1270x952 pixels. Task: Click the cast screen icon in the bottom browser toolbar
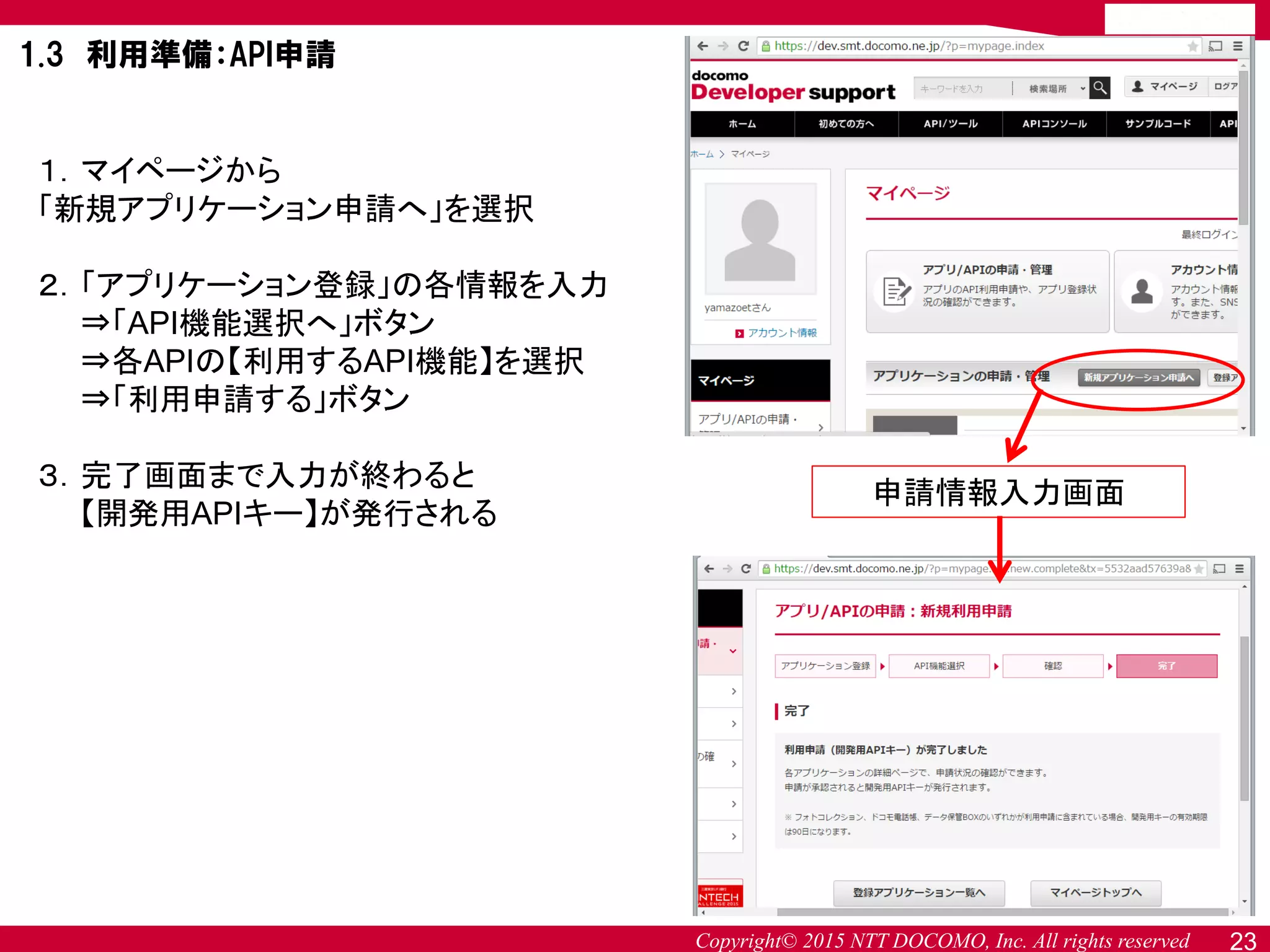click(1219, 569)
